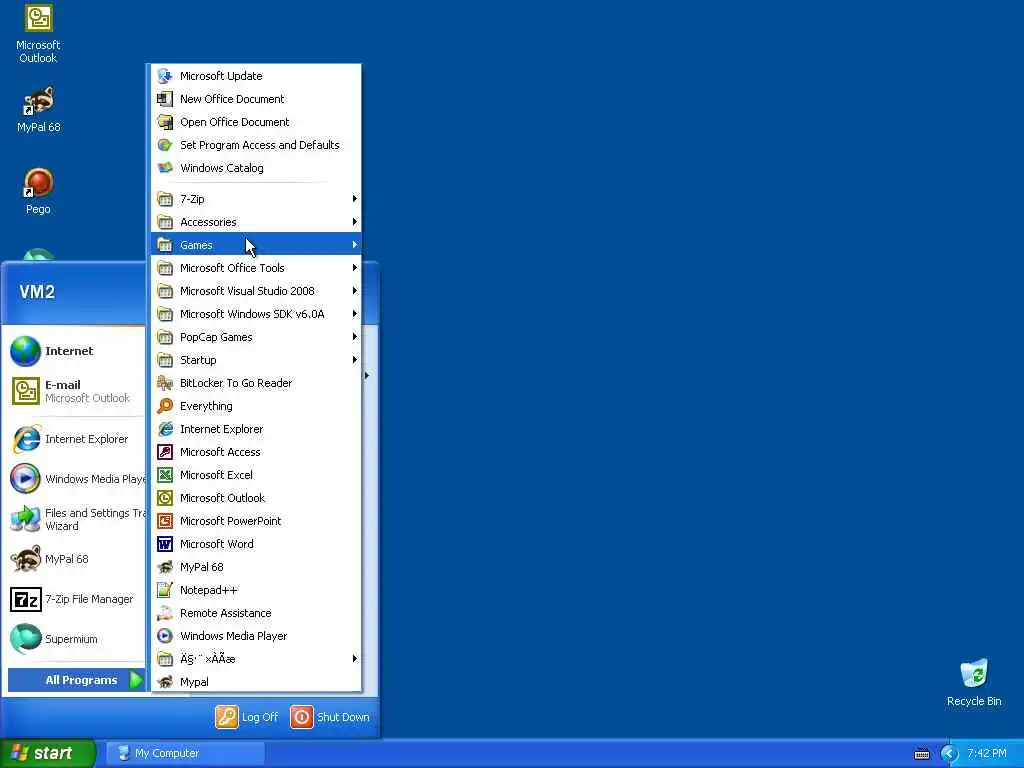The image size is (1024, 768).
Task: Launch Supermium from the Start menu
Action: (x=76, y=639)
